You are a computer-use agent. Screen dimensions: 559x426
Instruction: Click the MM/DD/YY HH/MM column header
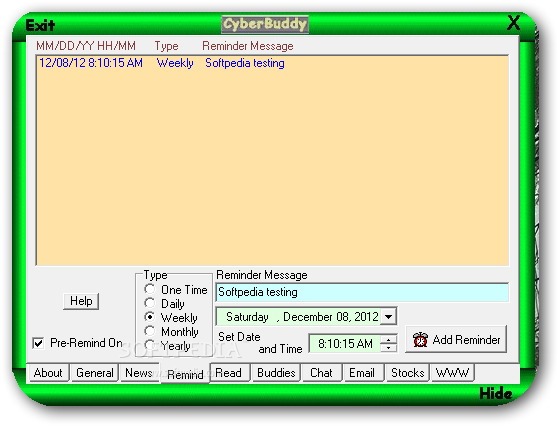click(x=86, y=46)
